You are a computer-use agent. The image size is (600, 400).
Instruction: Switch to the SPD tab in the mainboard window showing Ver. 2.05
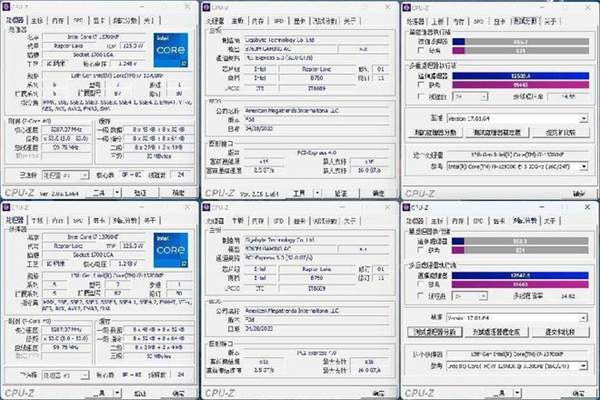(278, 21)
